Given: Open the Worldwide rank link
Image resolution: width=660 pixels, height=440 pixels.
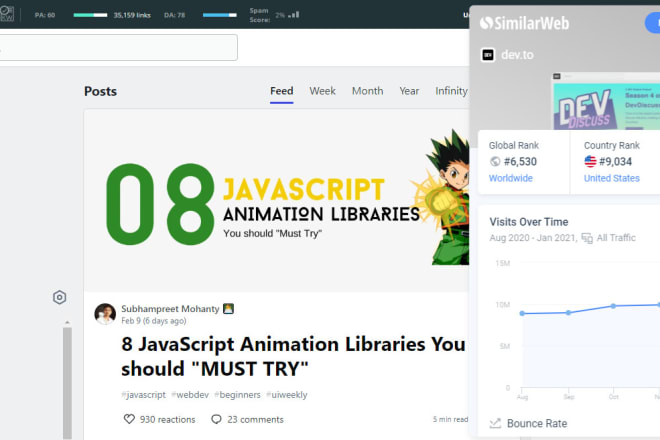Looking at the screenshot, I should coord(511,178).
